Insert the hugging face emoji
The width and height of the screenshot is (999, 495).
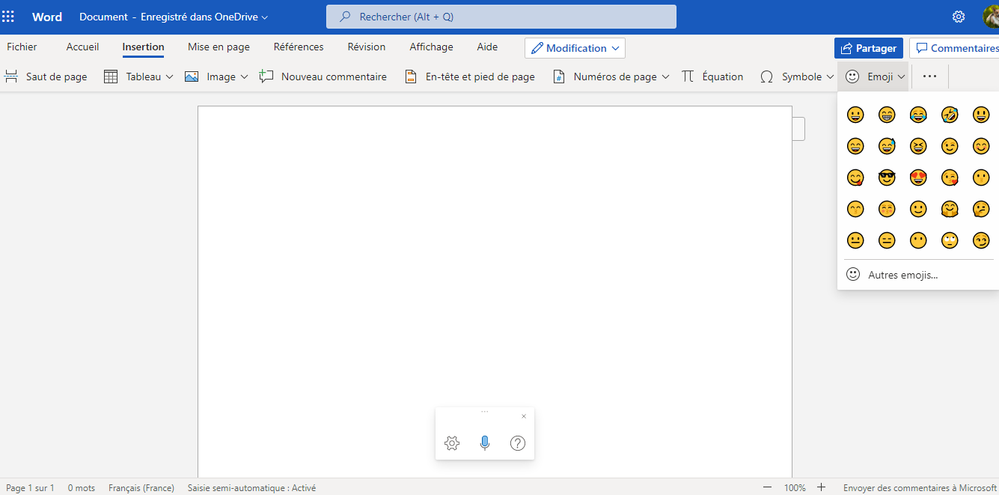[949, 208]
